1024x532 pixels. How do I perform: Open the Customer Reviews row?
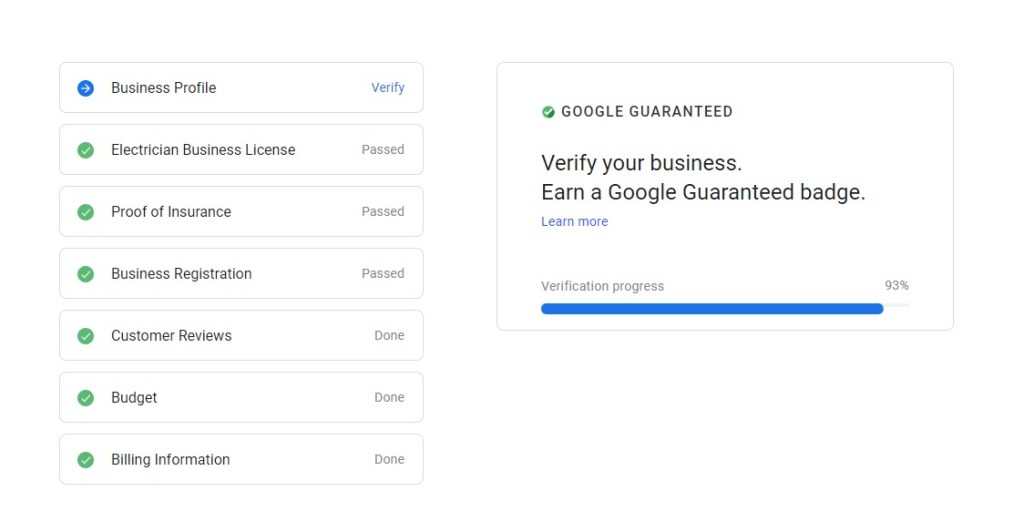tap(171, 336)
